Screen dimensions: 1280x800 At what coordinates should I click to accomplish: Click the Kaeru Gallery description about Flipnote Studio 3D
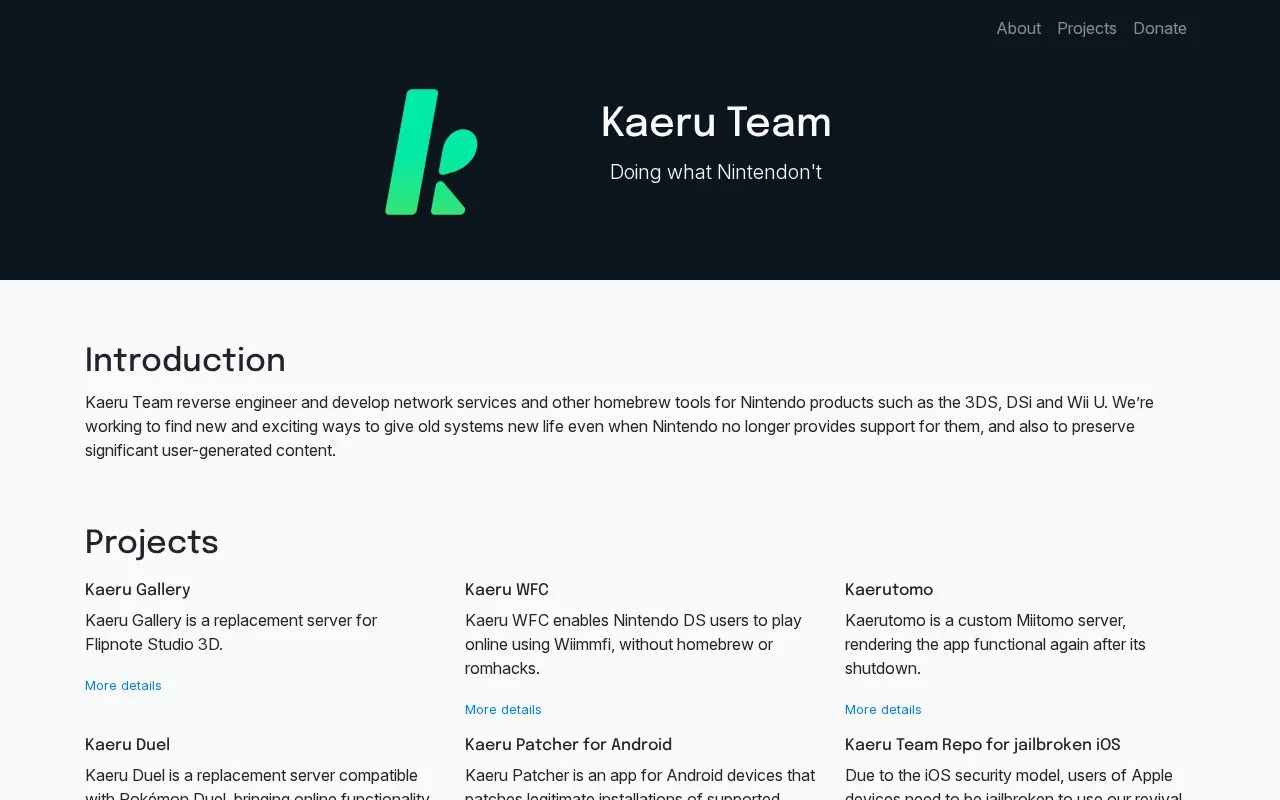pos(231,632)
